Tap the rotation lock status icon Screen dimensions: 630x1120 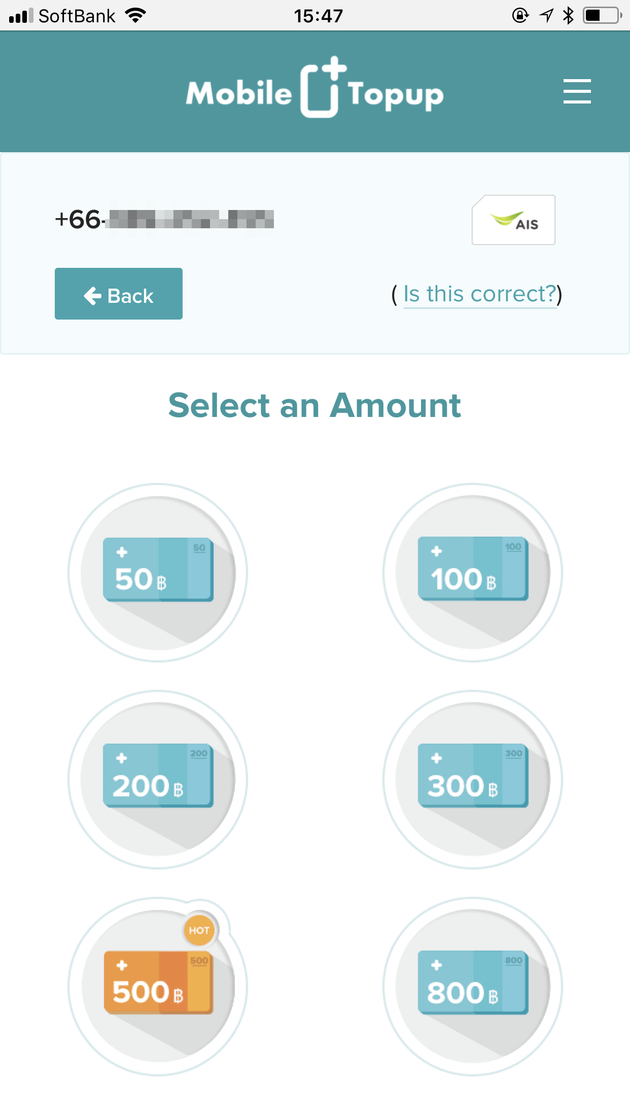point(521,15)
